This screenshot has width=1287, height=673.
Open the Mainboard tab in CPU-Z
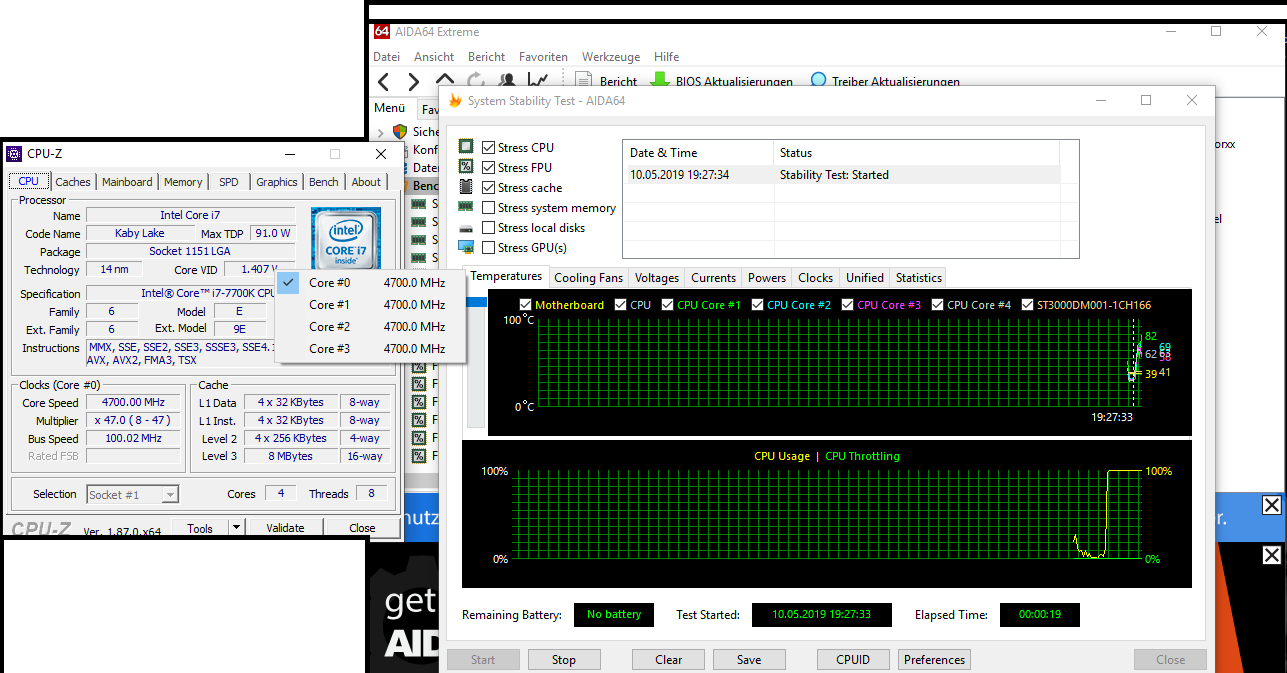pos(127,182)
